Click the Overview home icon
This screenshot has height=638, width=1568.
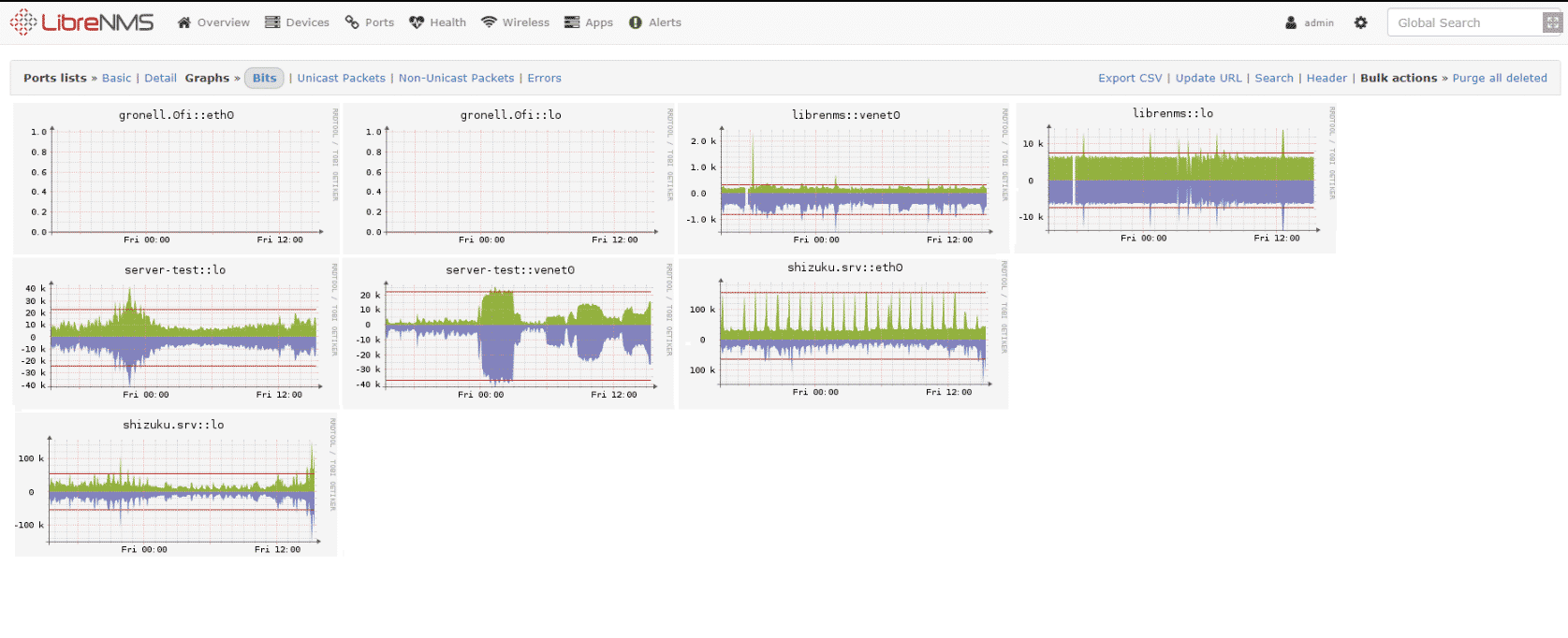184,22
